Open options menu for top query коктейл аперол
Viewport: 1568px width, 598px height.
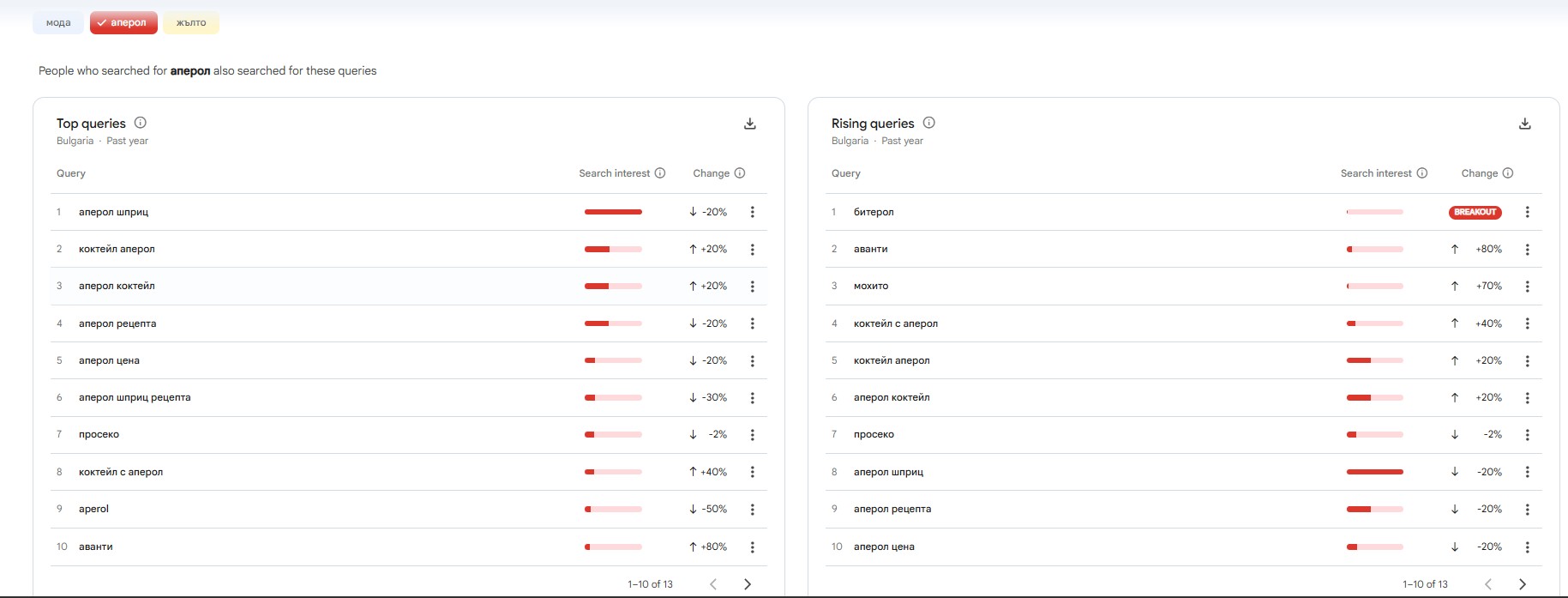(753, 250)
